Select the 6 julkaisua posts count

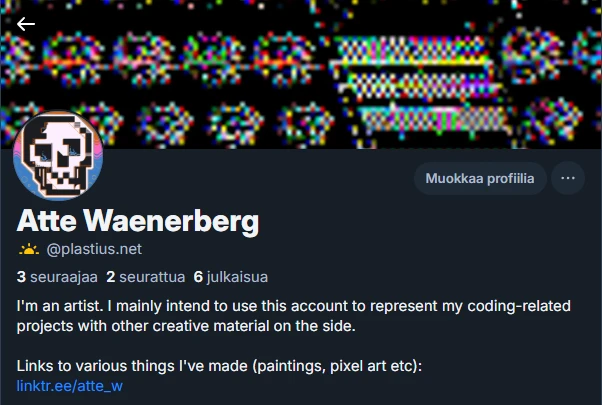tap(231, 277)
